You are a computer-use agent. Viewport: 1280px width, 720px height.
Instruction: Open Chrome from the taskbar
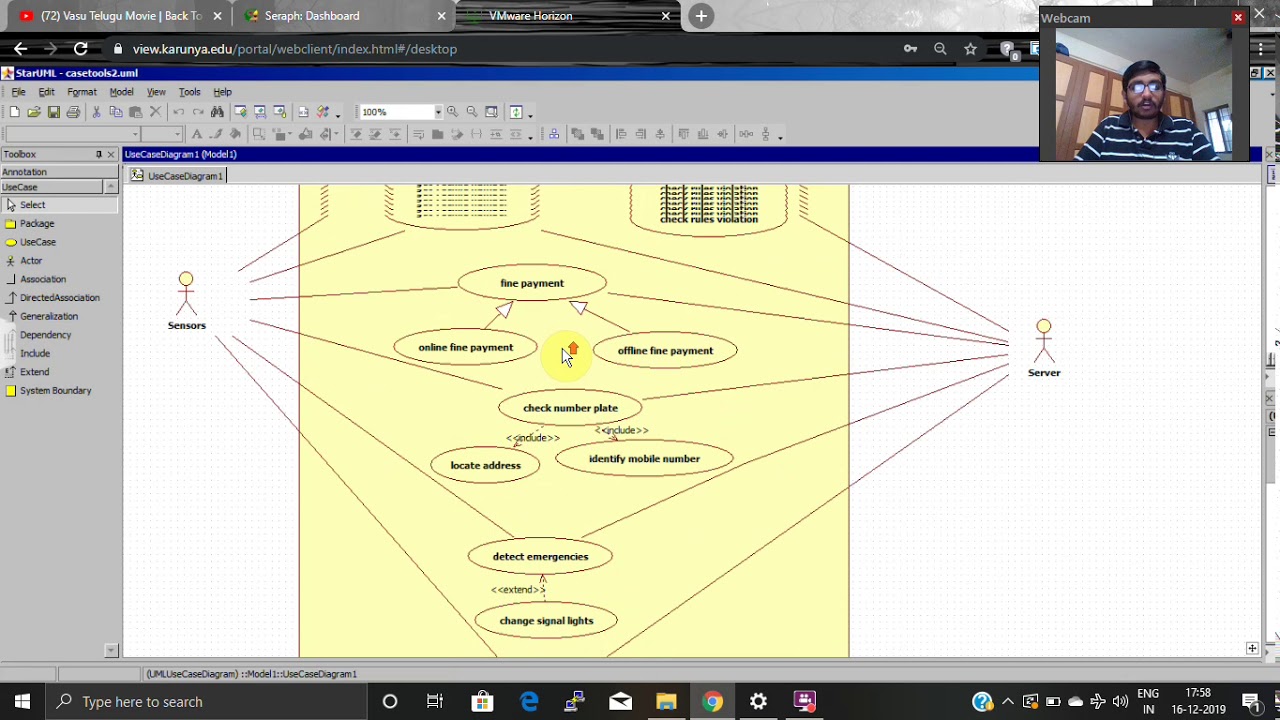click(712, 702)
